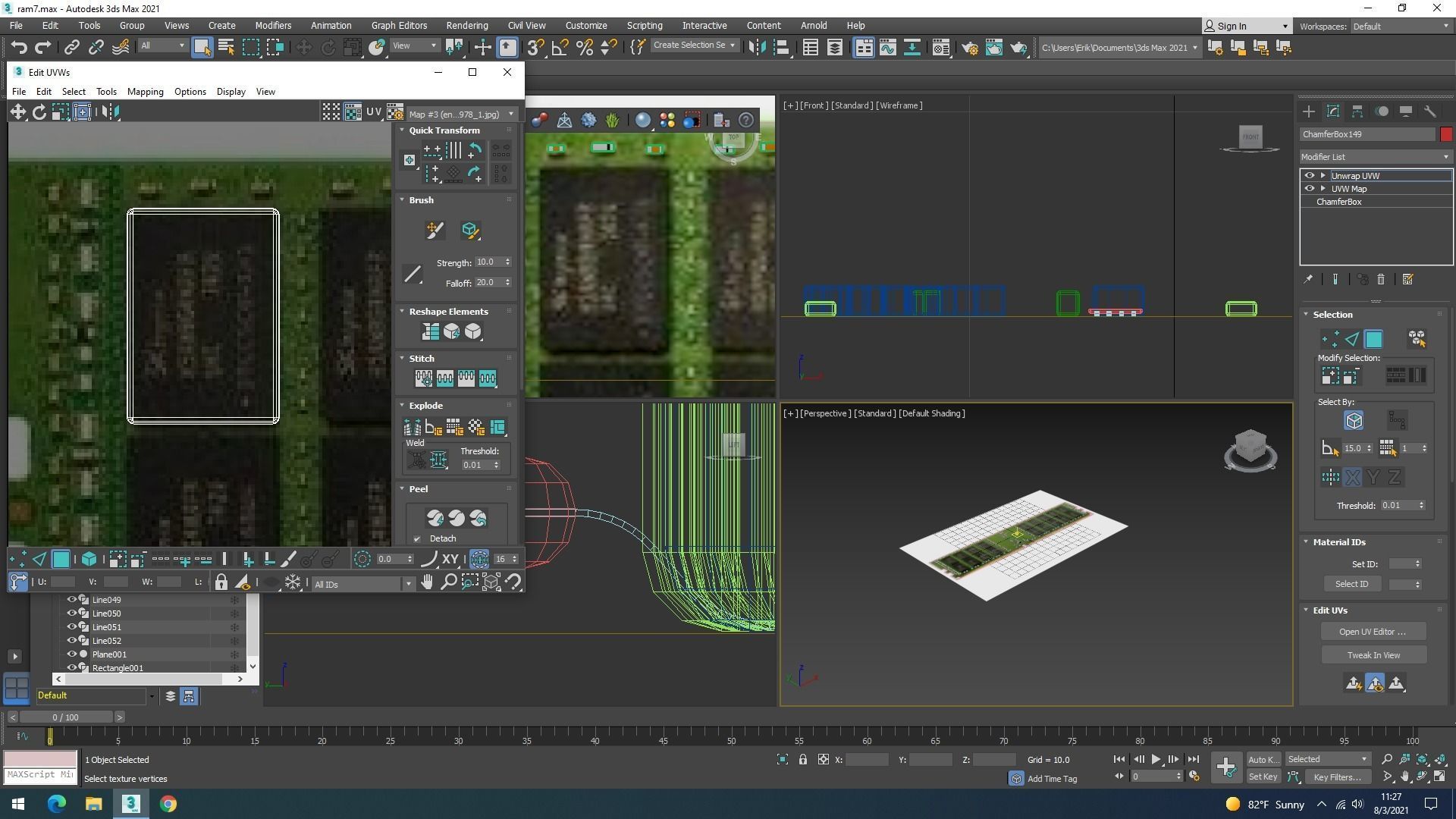Screen dimensions: 1456x819
Task: Click the red object color swatch
Action: [1446, 134]
